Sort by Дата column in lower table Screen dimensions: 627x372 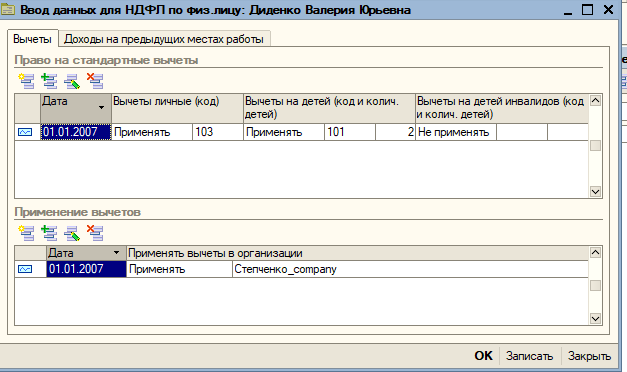[x=86, y=253]
